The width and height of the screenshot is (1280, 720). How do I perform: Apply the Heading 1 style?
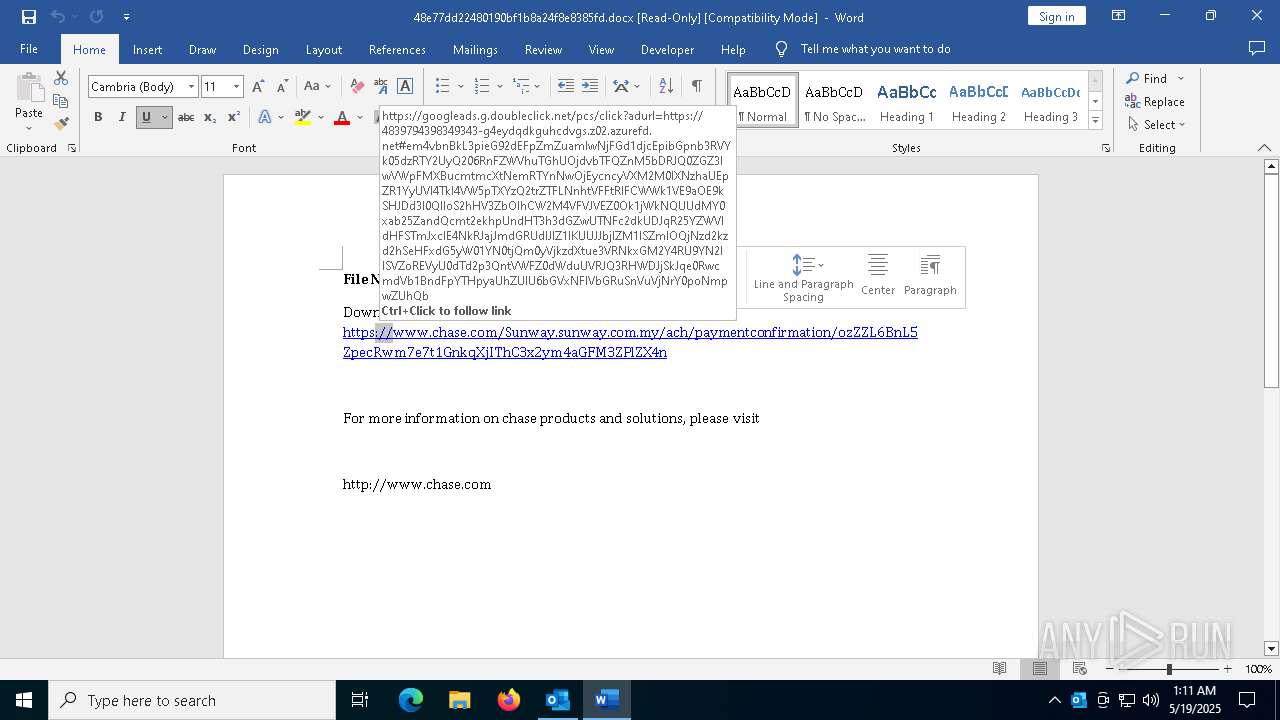[x=906, y=100]
